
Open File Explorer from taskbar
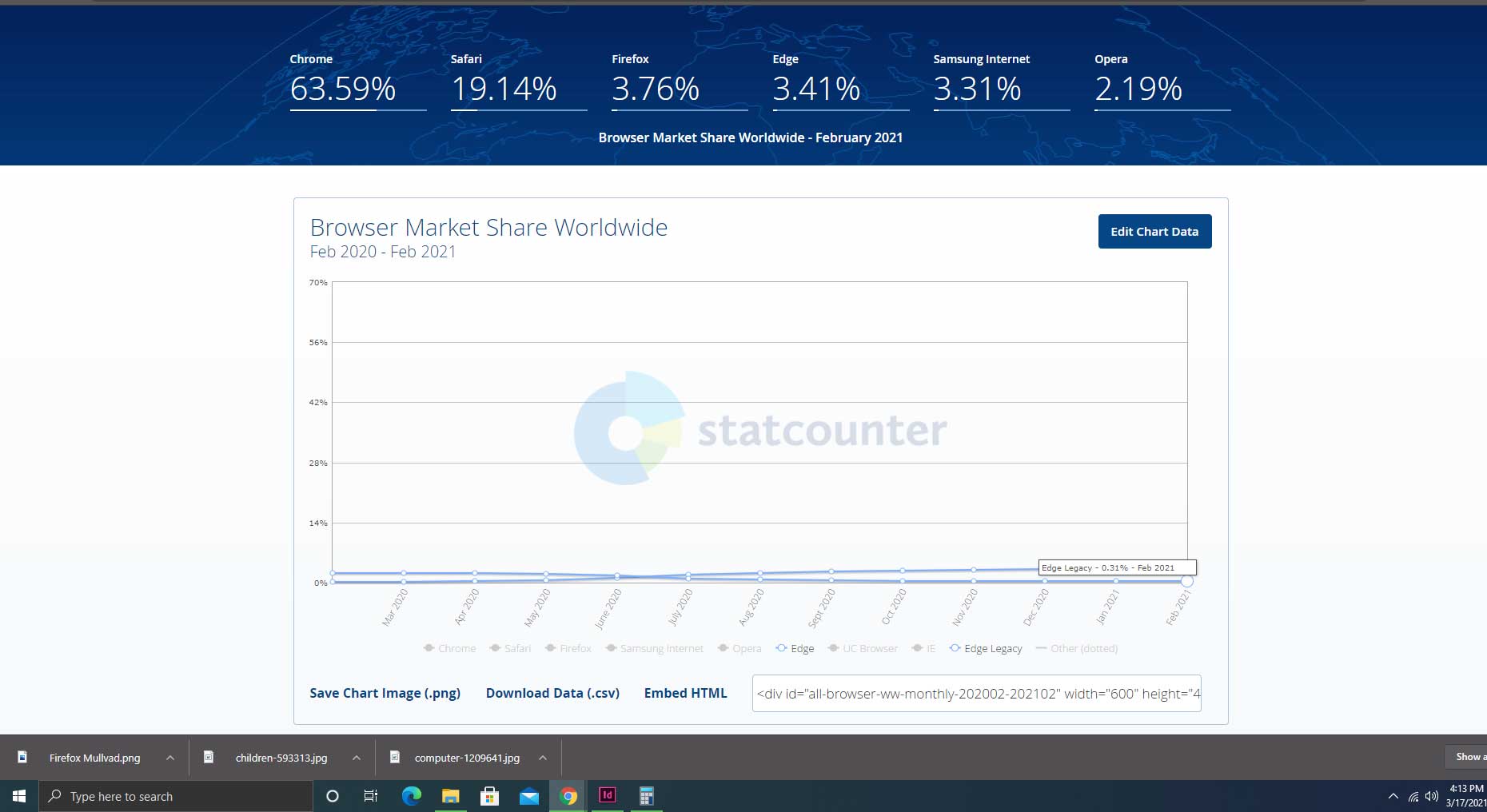coord(451,796)
